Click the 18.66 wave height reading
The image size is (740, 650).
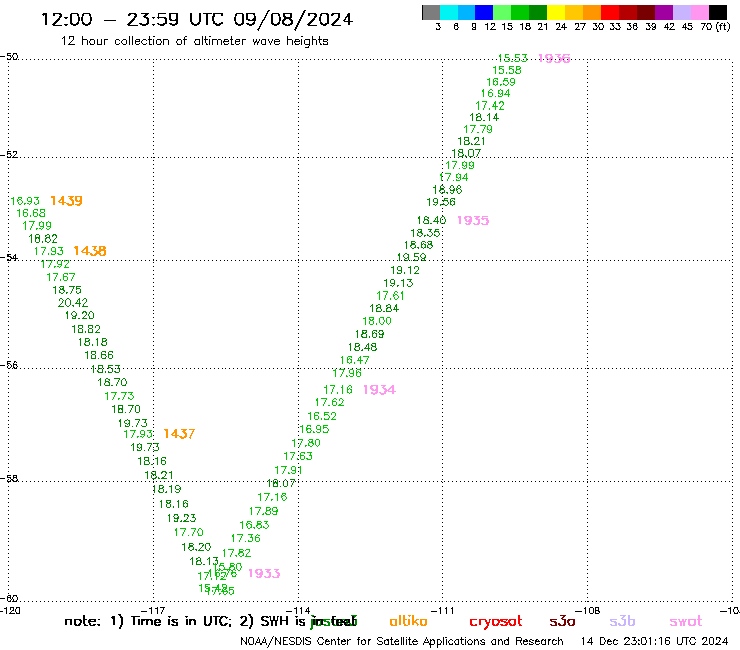99,355
